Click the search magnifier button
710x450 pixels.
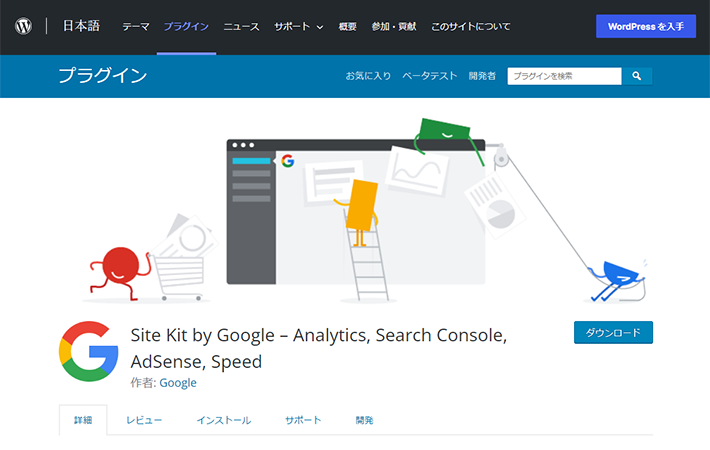point(637,76)
